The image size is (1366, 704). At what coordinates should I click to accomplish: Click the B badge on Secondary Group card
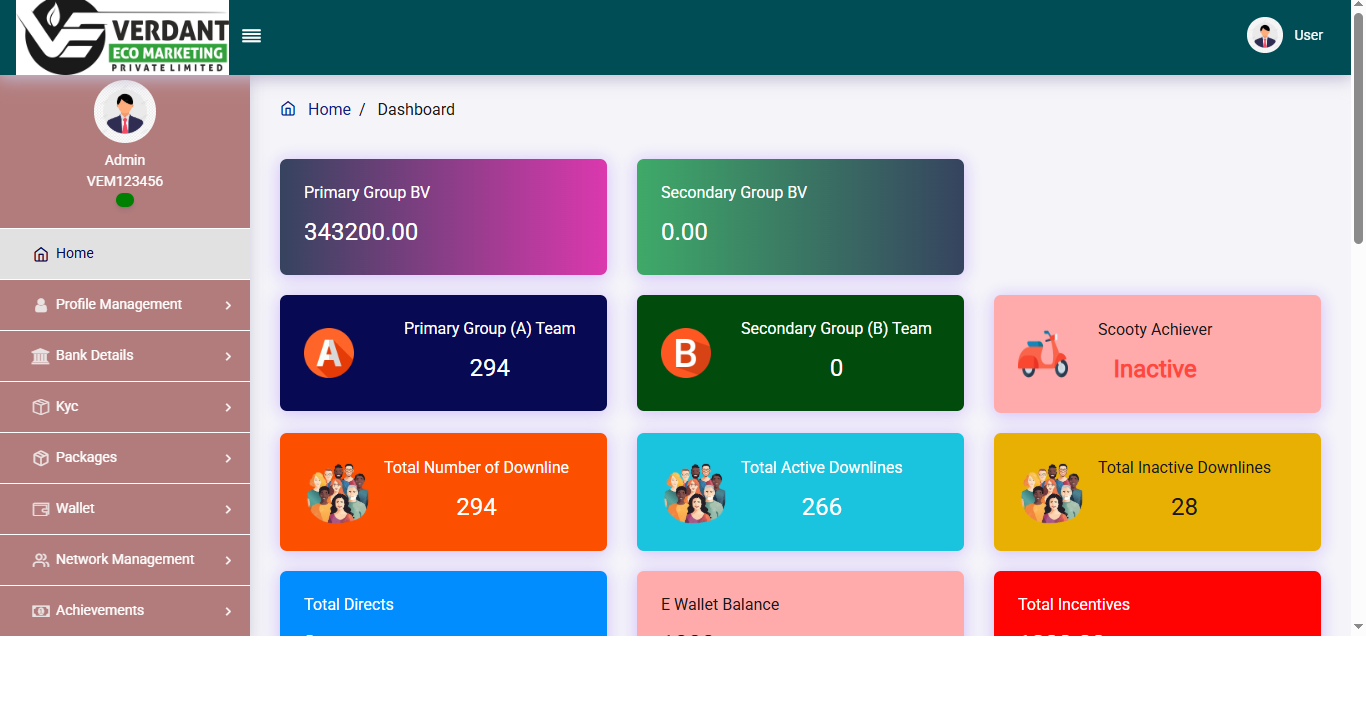(x=686, y=353)
